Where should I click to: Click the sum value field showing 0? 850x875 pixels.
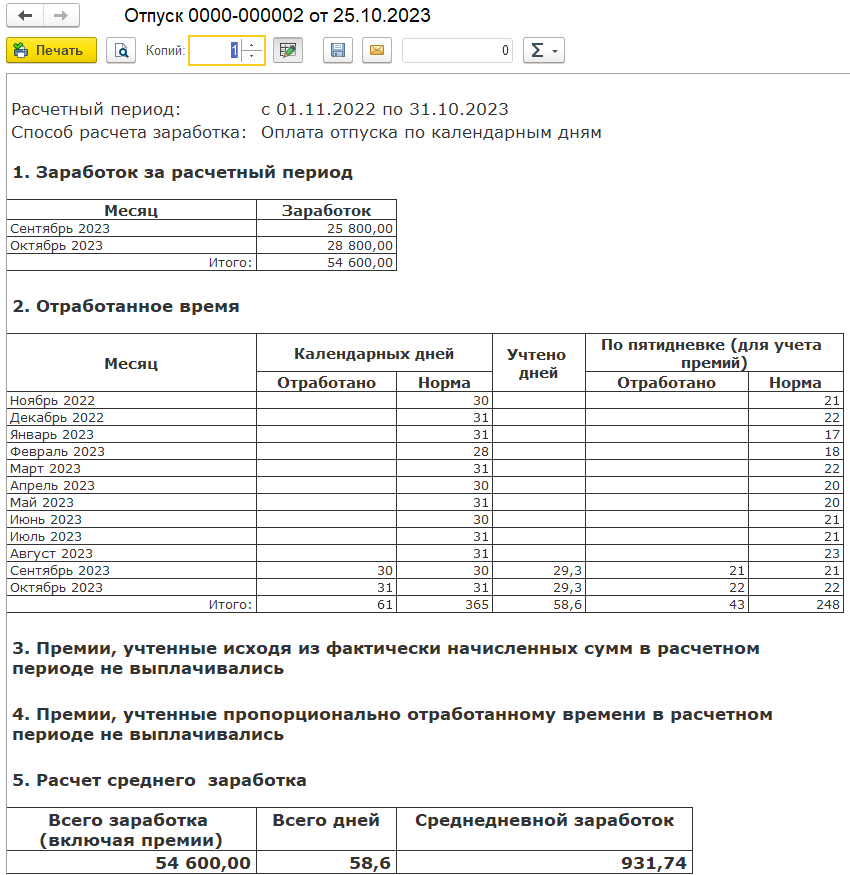click(x=457, y=50)
